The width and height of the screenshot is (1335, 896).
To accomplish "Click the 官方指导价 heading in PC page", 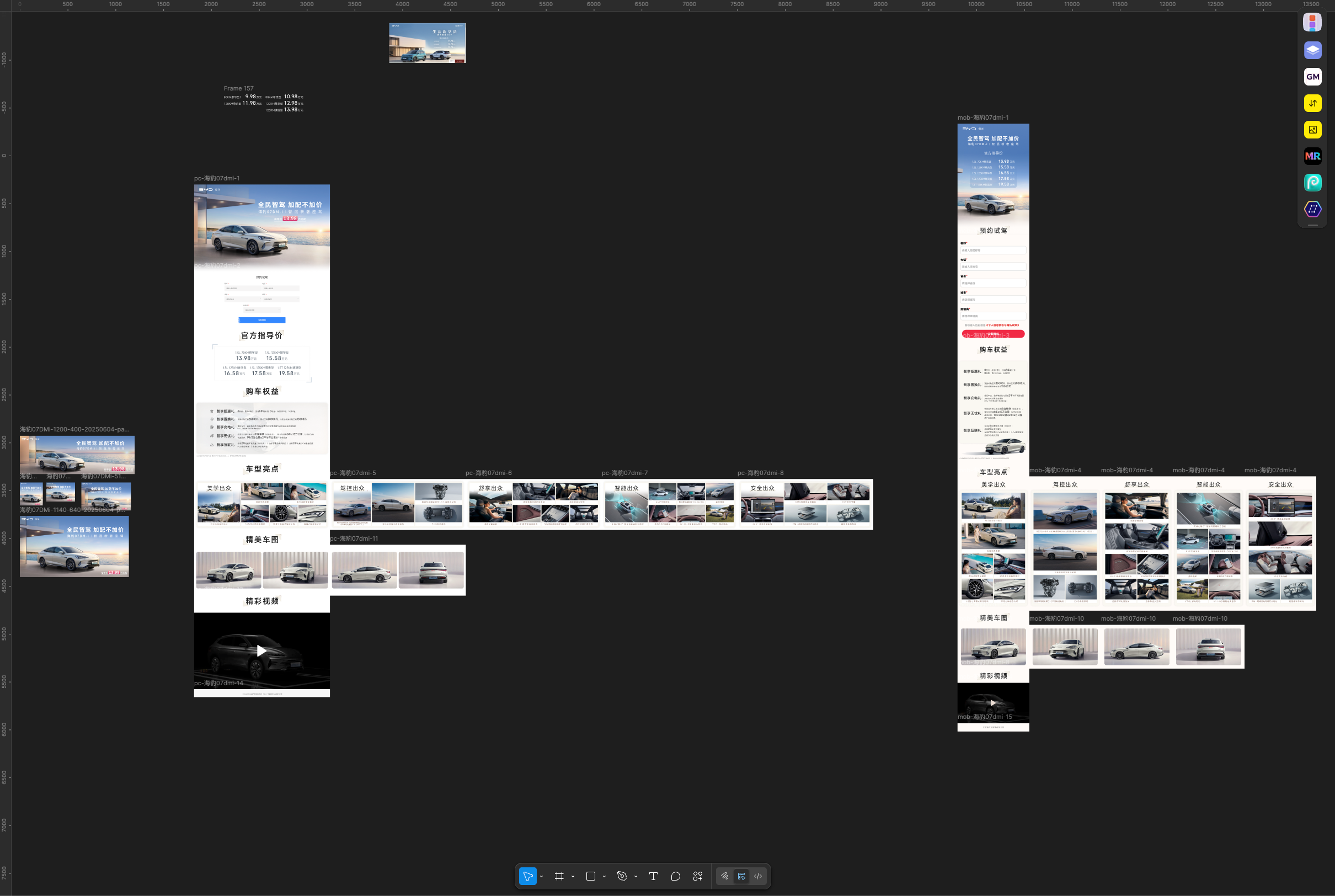I will point(261,335).
